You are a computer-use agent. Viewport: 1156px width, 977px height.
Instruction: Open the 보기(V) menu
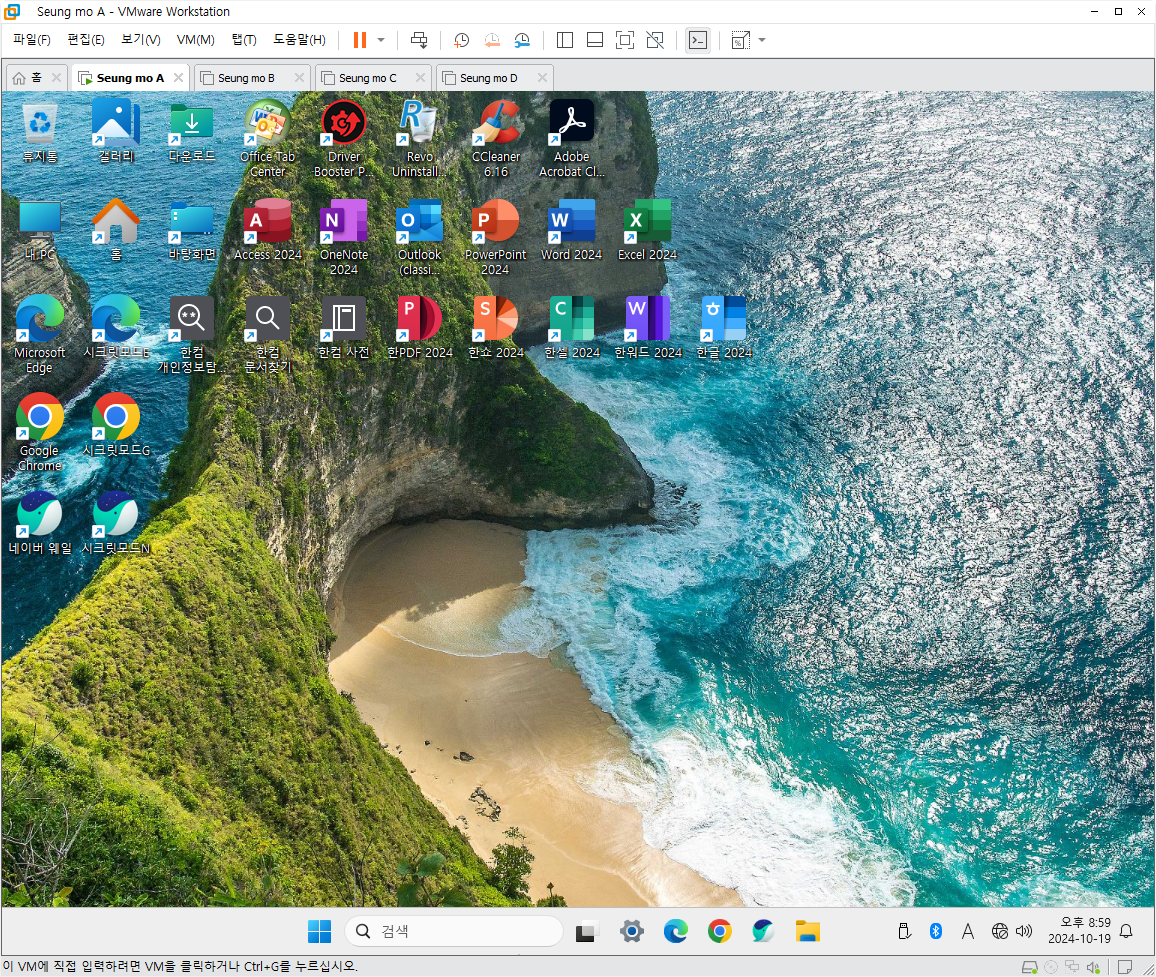tap(141, 40)
